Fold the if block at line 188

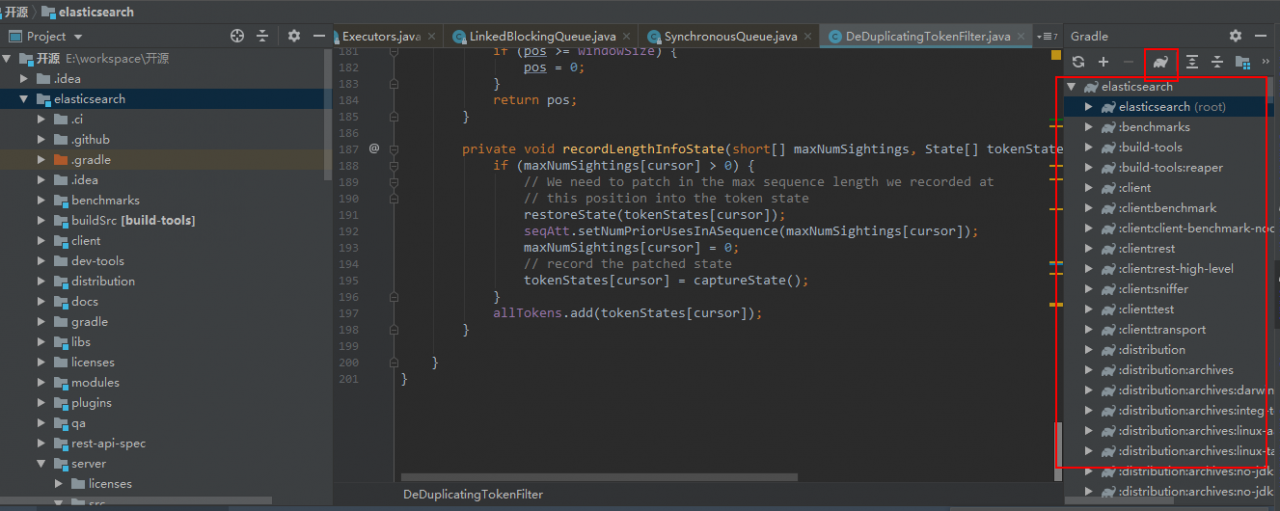coord(394,166)
